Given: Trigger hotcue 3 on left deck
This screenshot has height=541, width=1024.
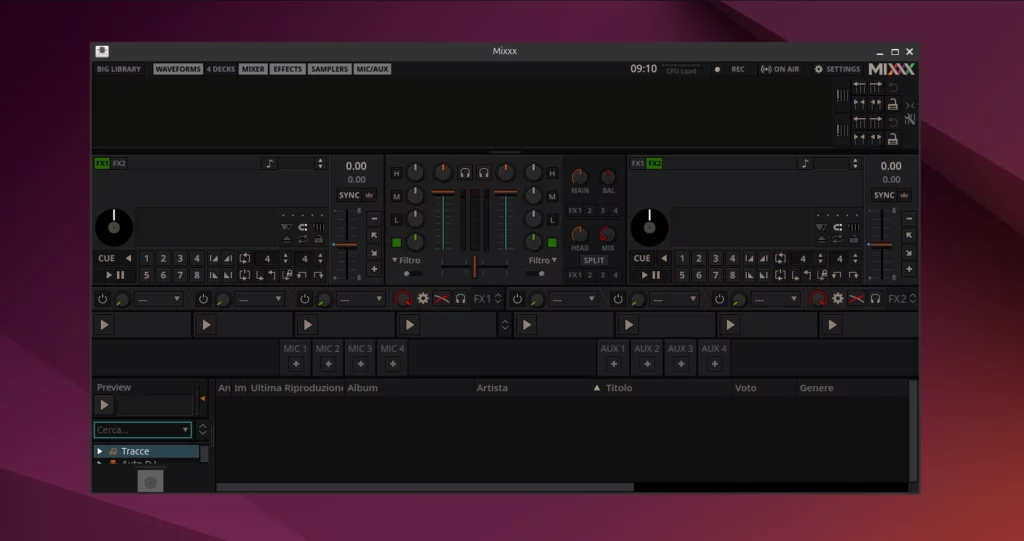Looking at the screenshot, I should pyautogui.click(x=180, y=258).
